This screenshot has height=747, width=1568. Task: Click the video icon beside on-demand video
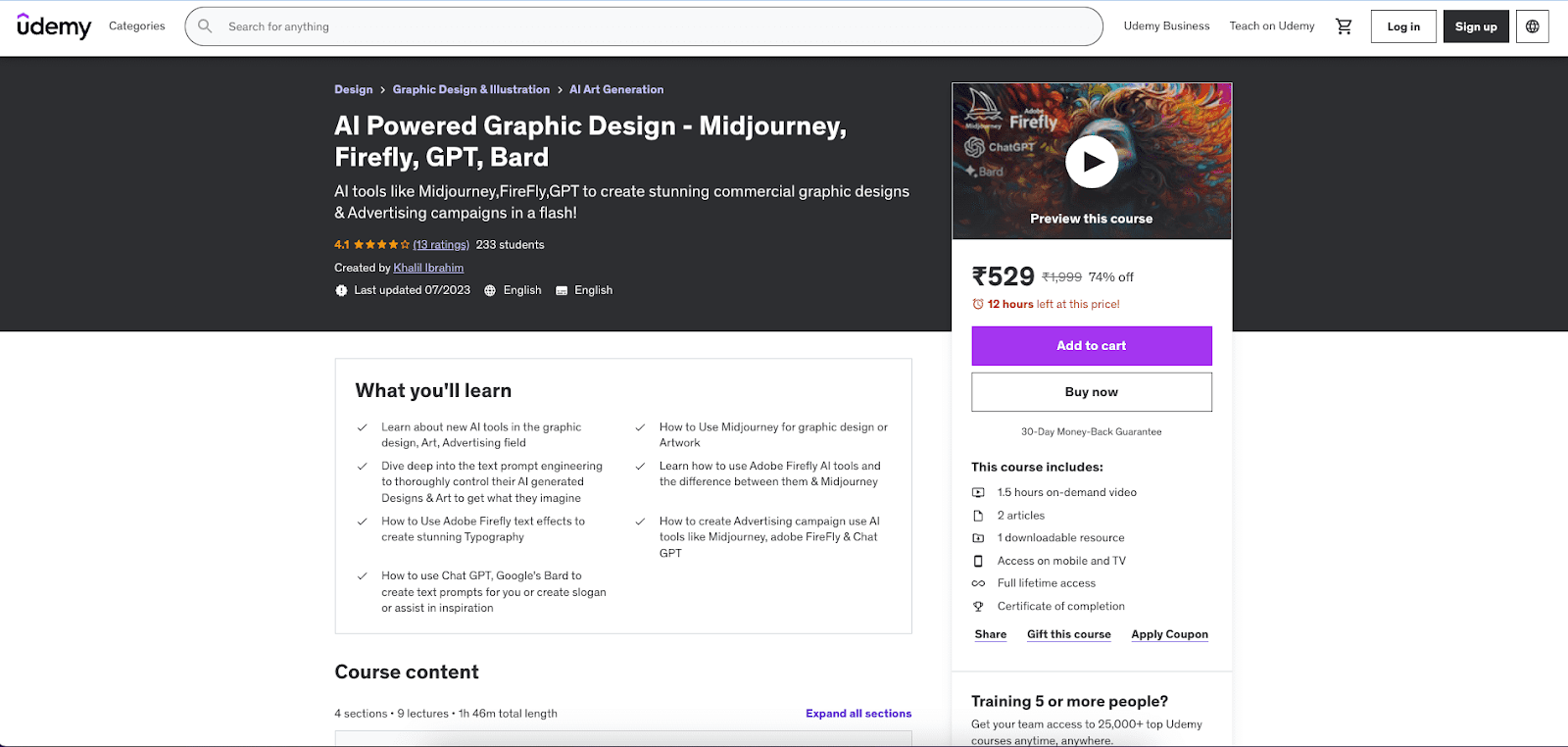tap(978, 492)
